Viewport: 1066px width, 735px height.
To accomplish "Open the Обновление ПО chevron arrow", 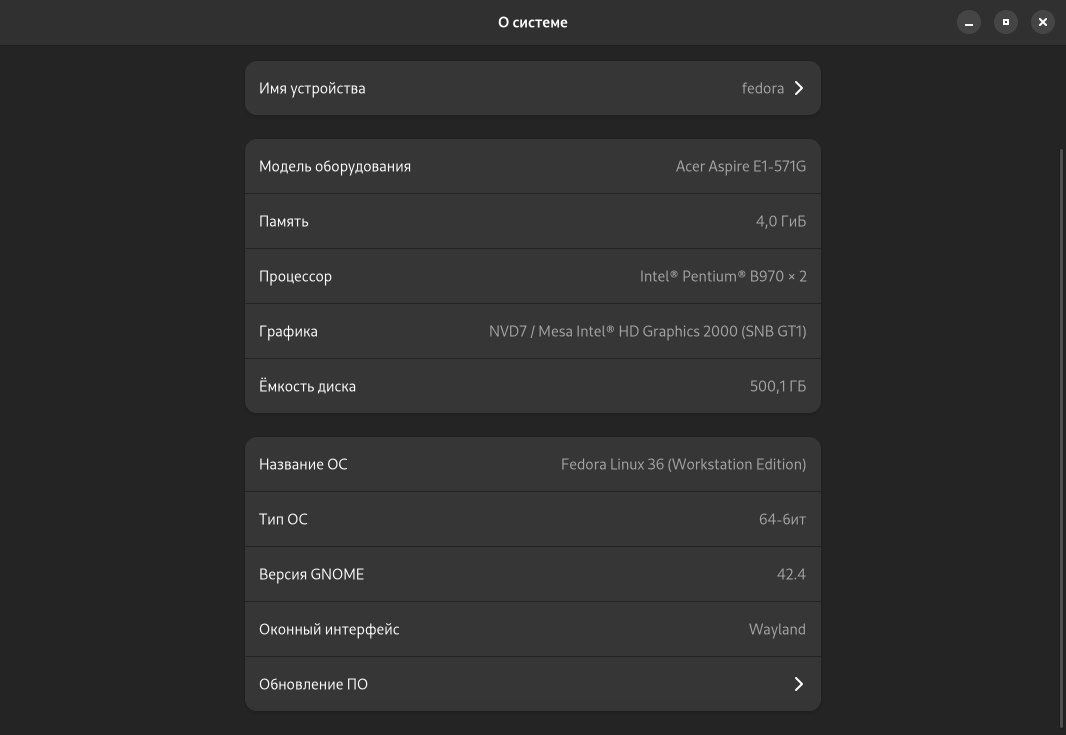I will point(799,684).
